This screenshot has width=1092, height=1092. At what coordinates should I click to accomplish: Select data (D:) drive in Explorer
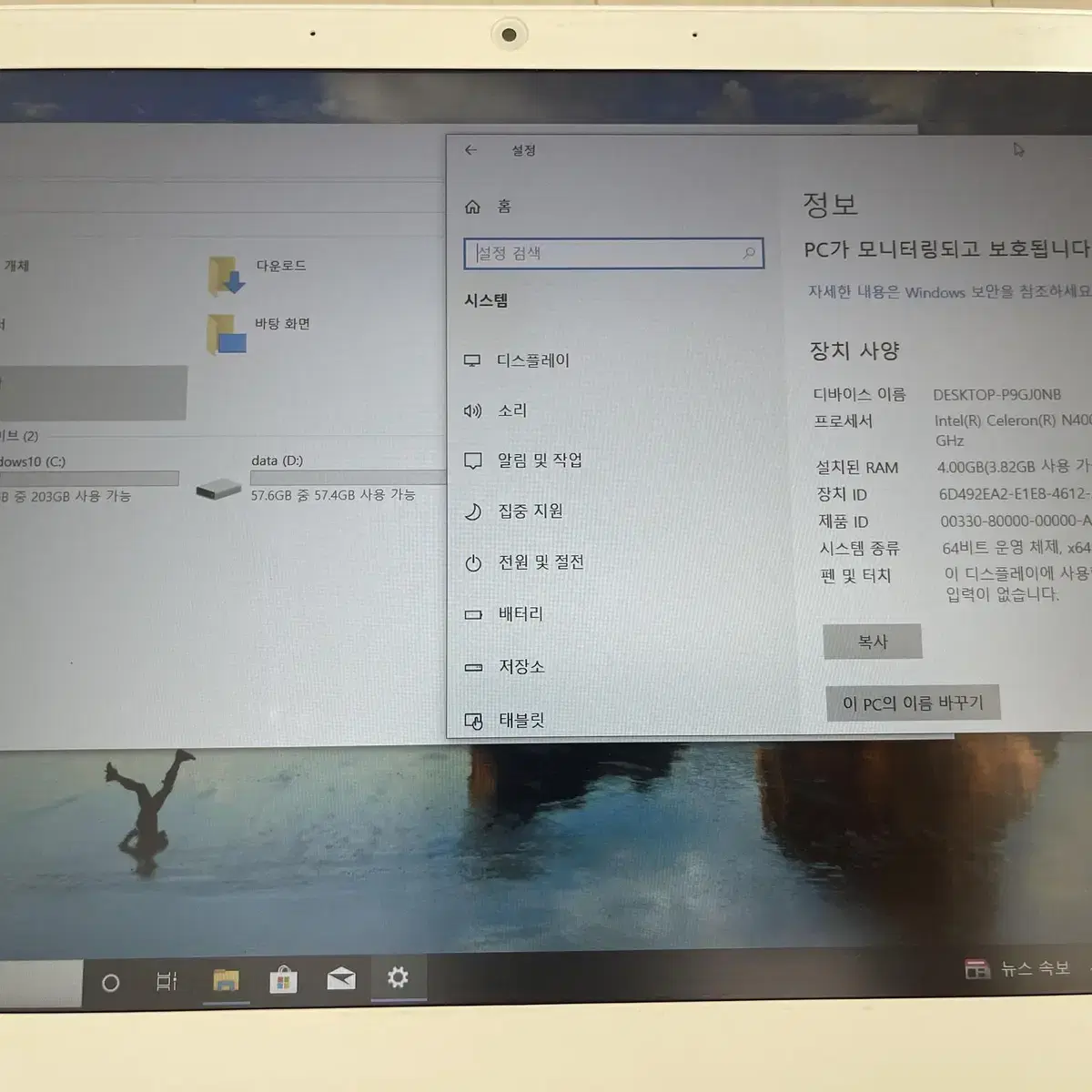[x=318, y=478]
